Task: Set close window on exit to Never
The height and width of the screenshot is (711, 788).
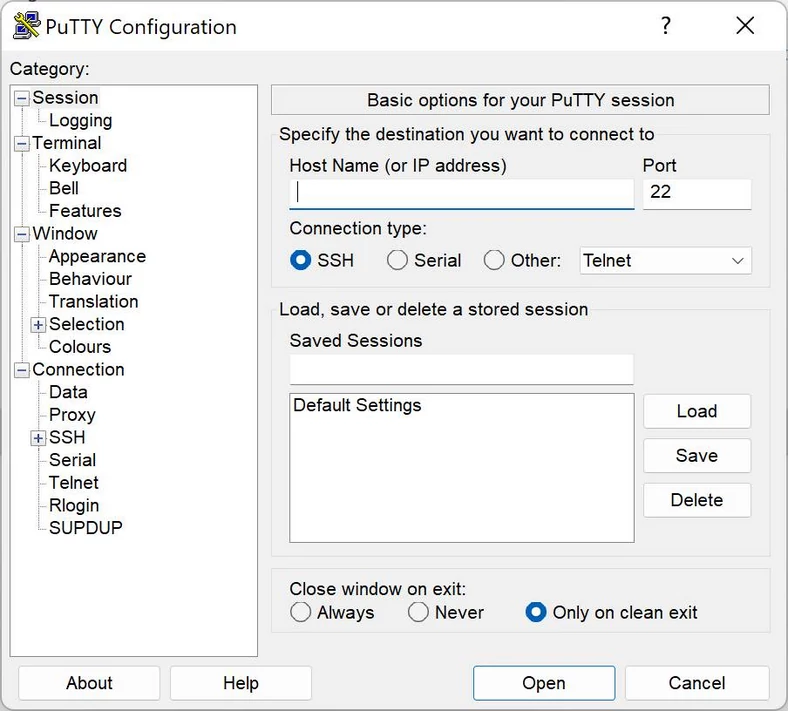Action: pyautogui.click(x=418, y=612)
